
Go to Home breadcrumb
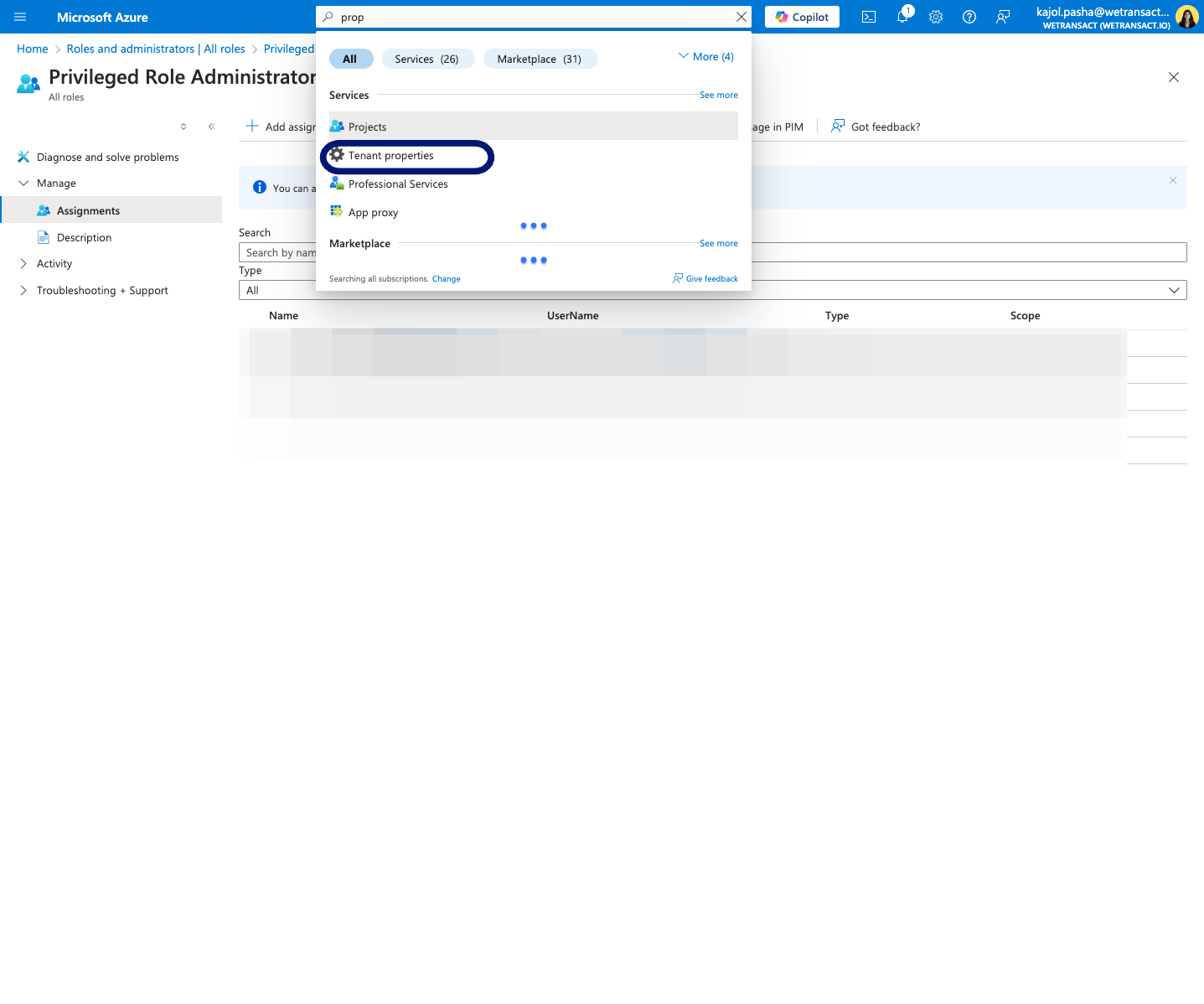(33, 49)
